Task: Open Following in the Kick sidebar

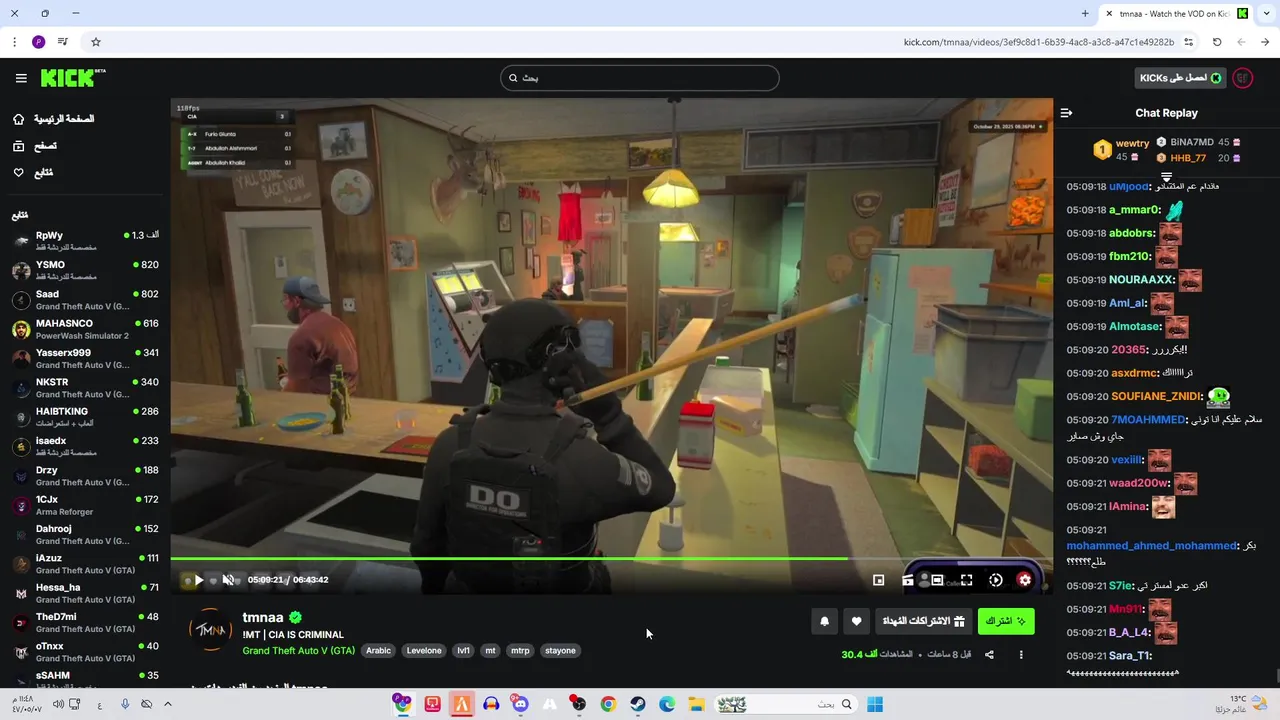Action: (33, 173)
